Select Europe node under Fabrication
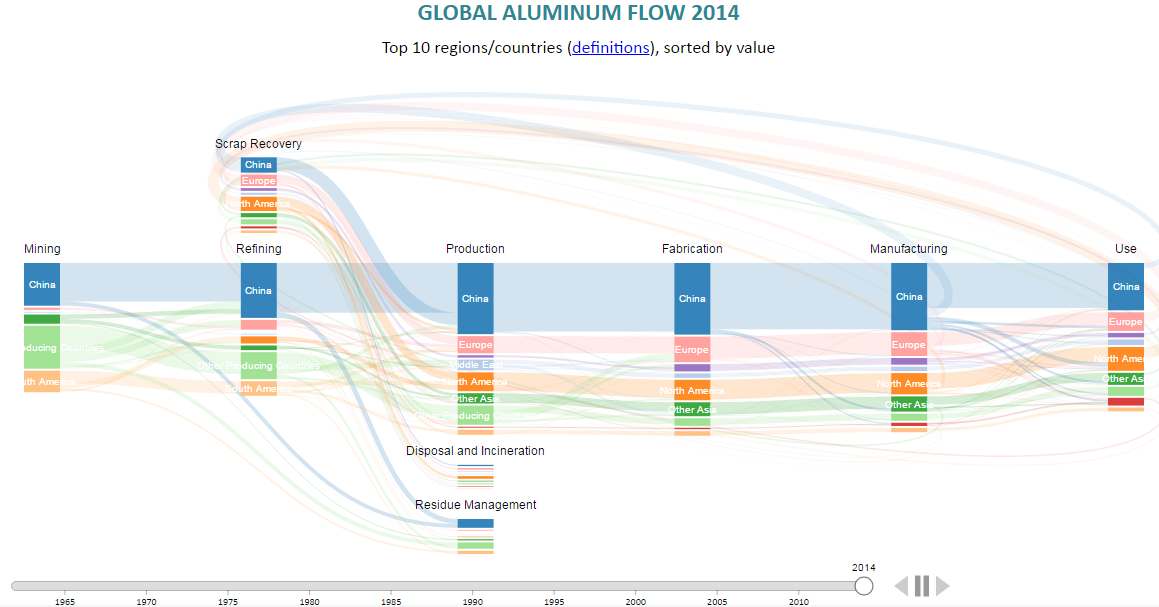 tap(692, 349)
